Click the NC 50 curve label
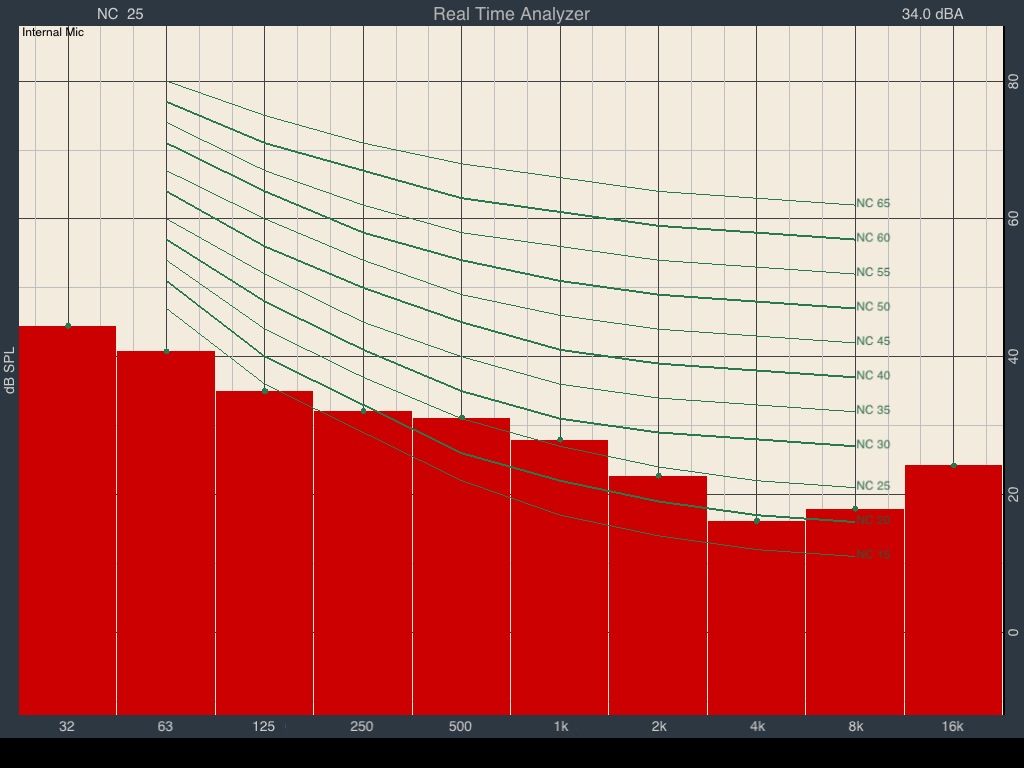Screen dimensions: 1024x768 (873, 307)
